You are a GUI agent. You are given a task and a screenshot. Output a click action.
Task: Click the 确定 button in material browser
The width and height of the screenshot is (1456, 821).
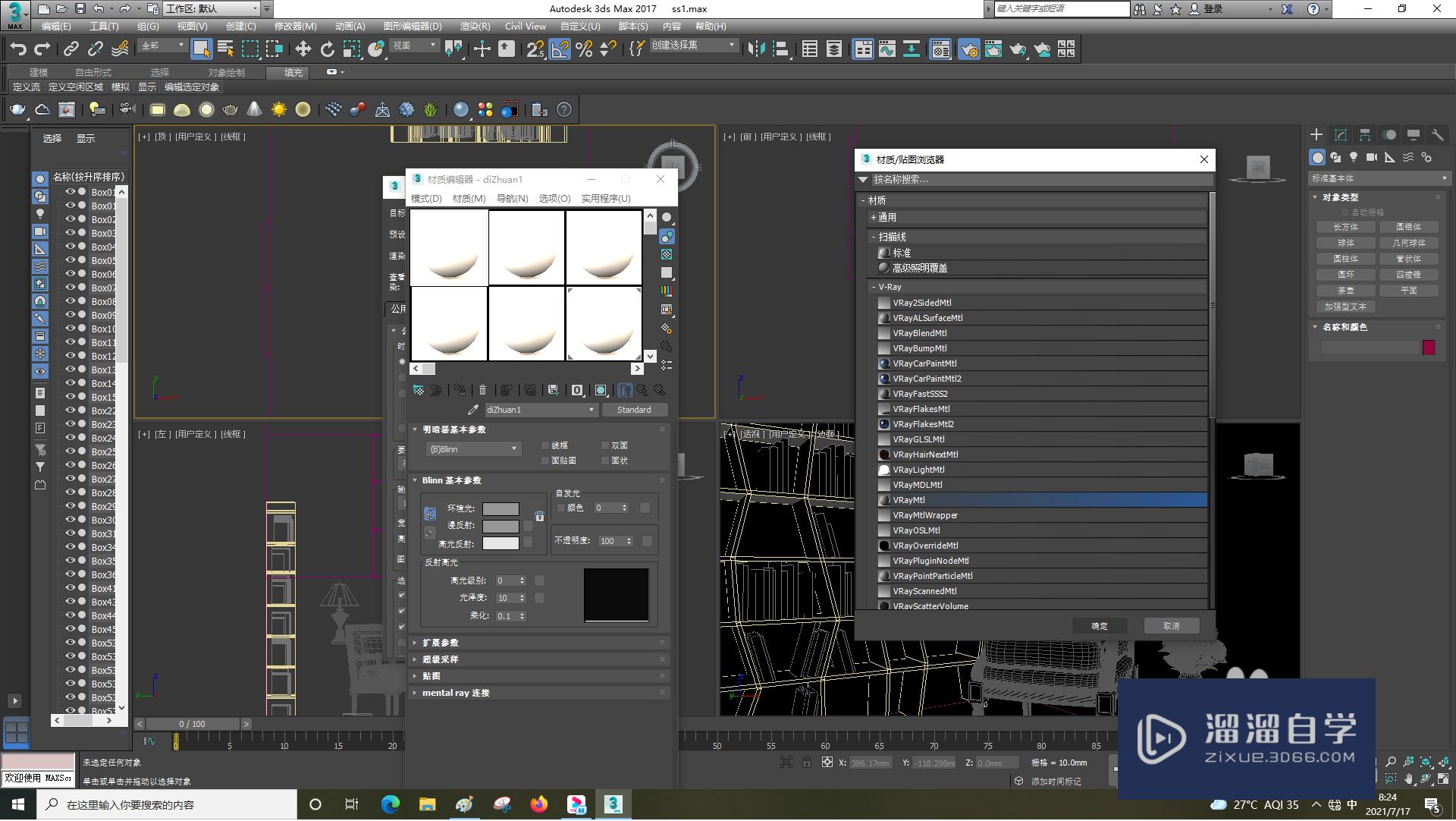tap(1100, 625)
